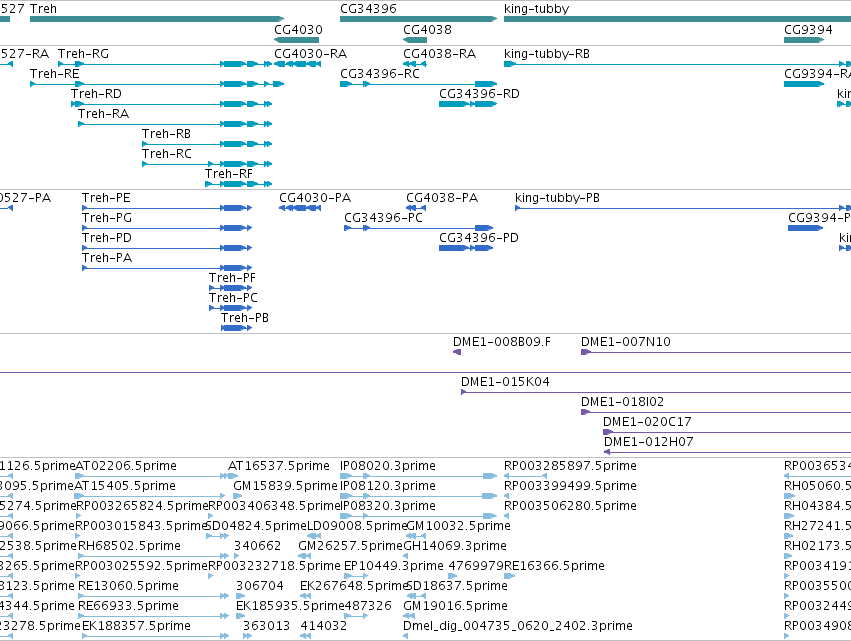Select transcript Treh-RB
Viewport: 851px width, 641px height.
207,144
